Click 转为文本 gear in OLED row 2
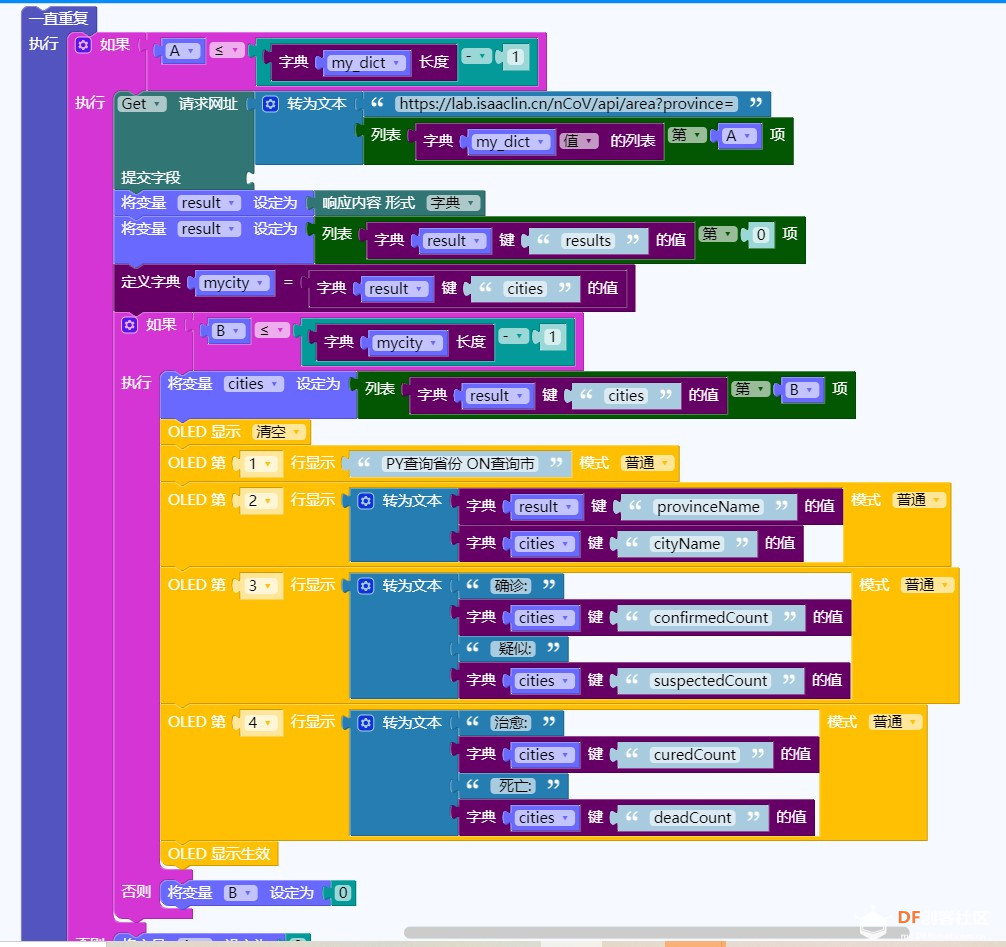1006x947 pixels. (x=365, y=500)
